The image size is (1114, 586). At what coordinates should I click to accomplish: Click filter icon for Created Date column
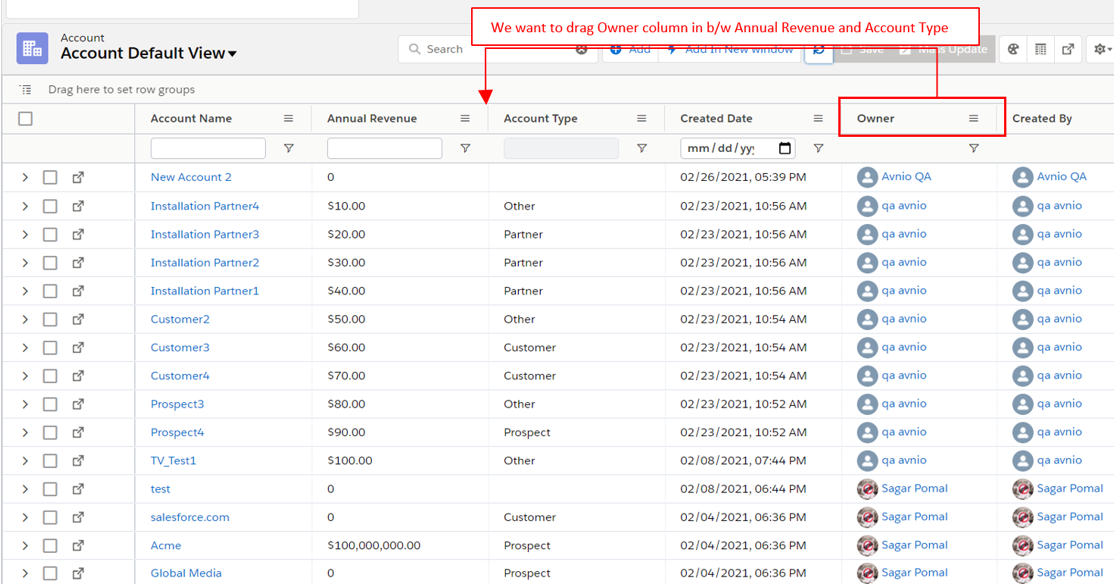818,148
